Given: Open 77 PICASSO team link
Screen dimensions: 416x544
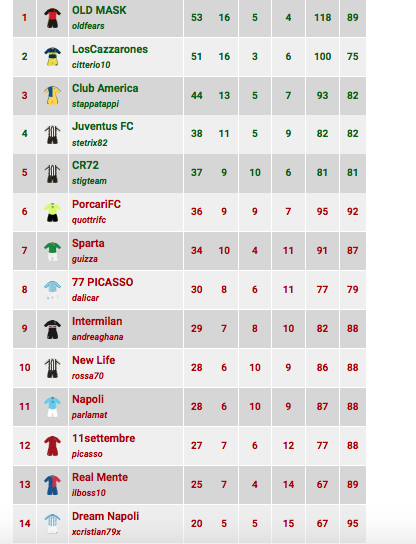Looking at the screenshot, I should pyautogui.click(x=103, y=282).
